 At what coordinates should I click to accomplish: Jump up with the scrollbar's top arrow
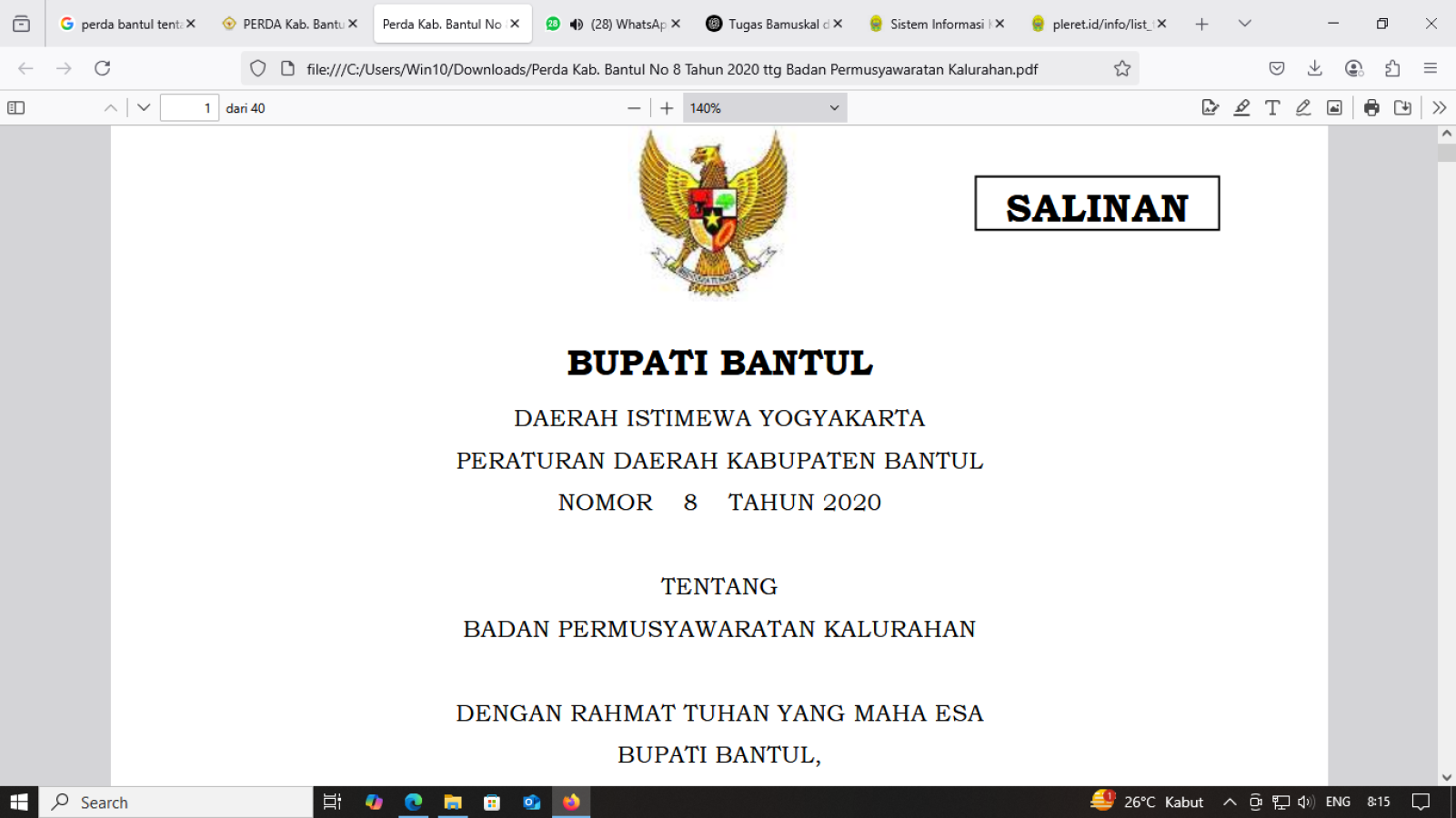[x=1446, y=134]
